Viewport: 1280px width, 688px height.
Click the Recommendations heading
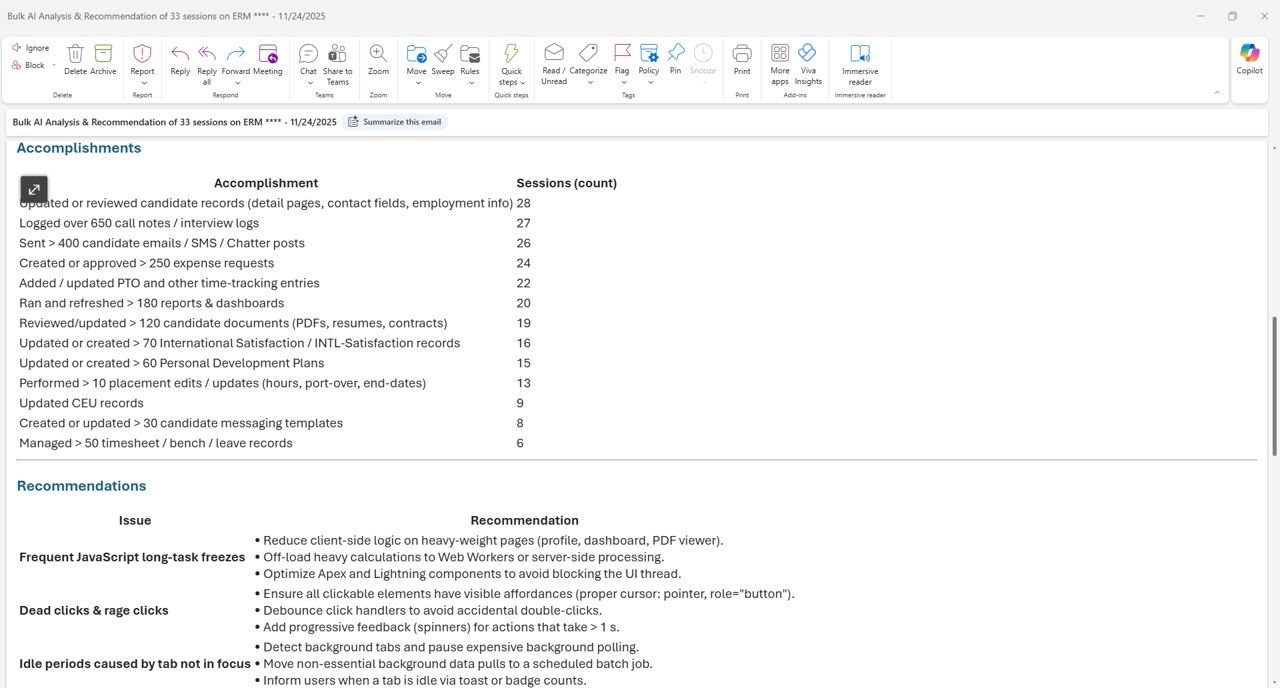pos(81,486)
